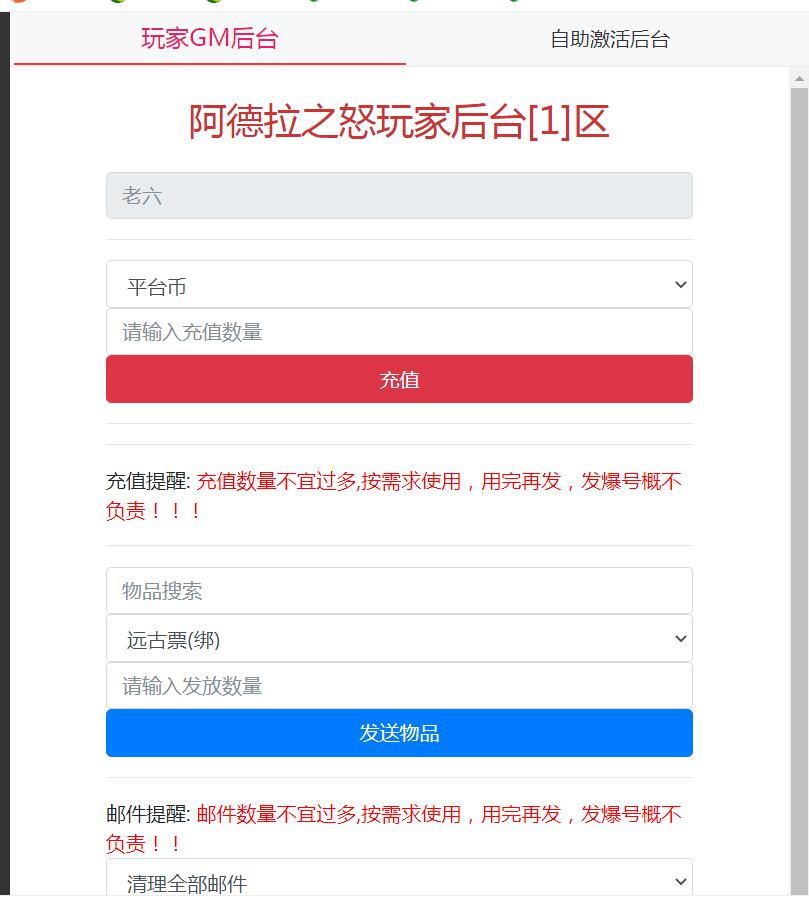This screenshot has height=906, width=809.
Task: Click the red 充值提醒 warning text
Action: pyautogui.click(x=438, y=482)
